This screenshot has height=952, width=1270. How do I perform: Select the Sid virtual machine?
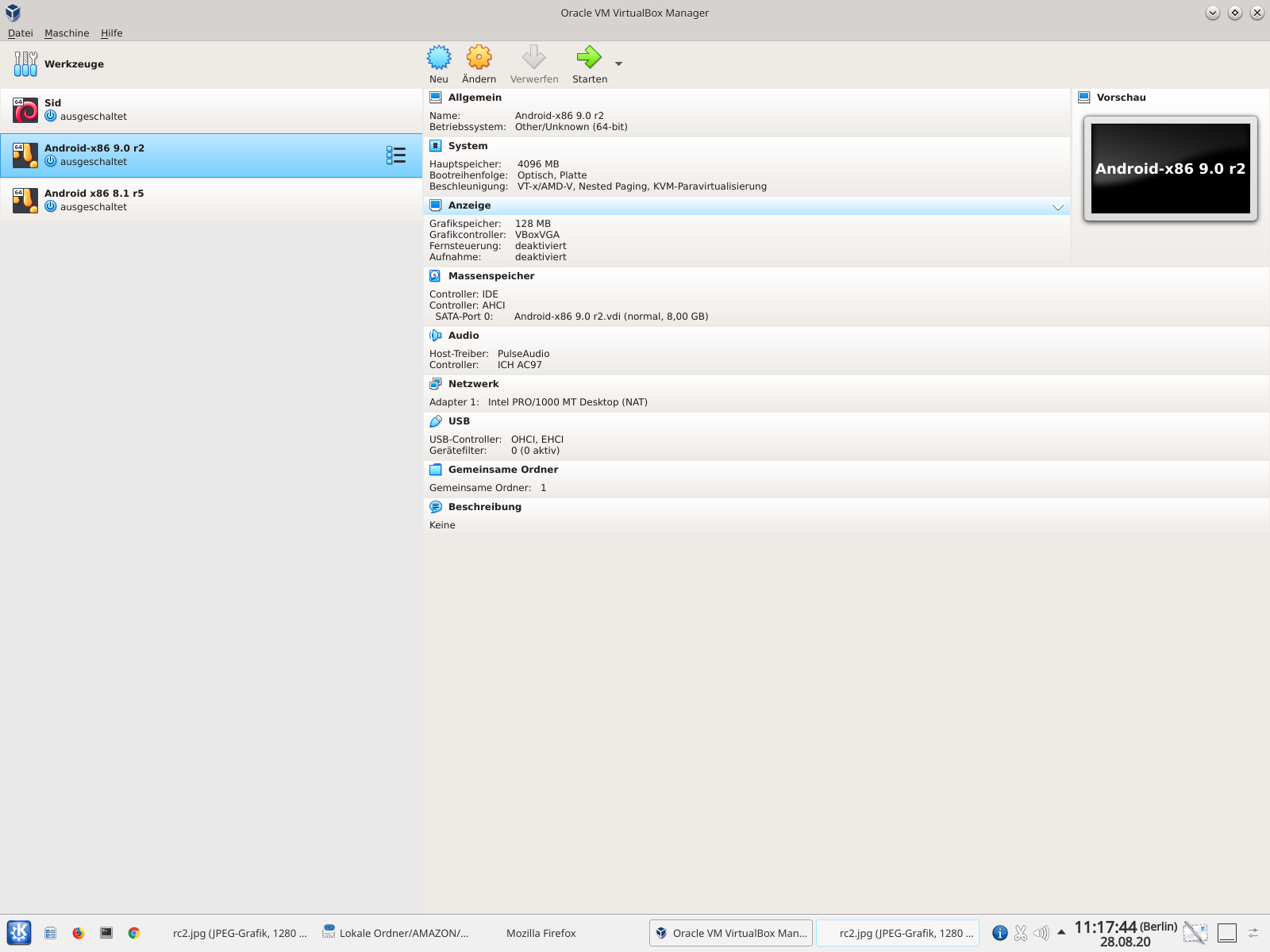(x=211, y=110)
